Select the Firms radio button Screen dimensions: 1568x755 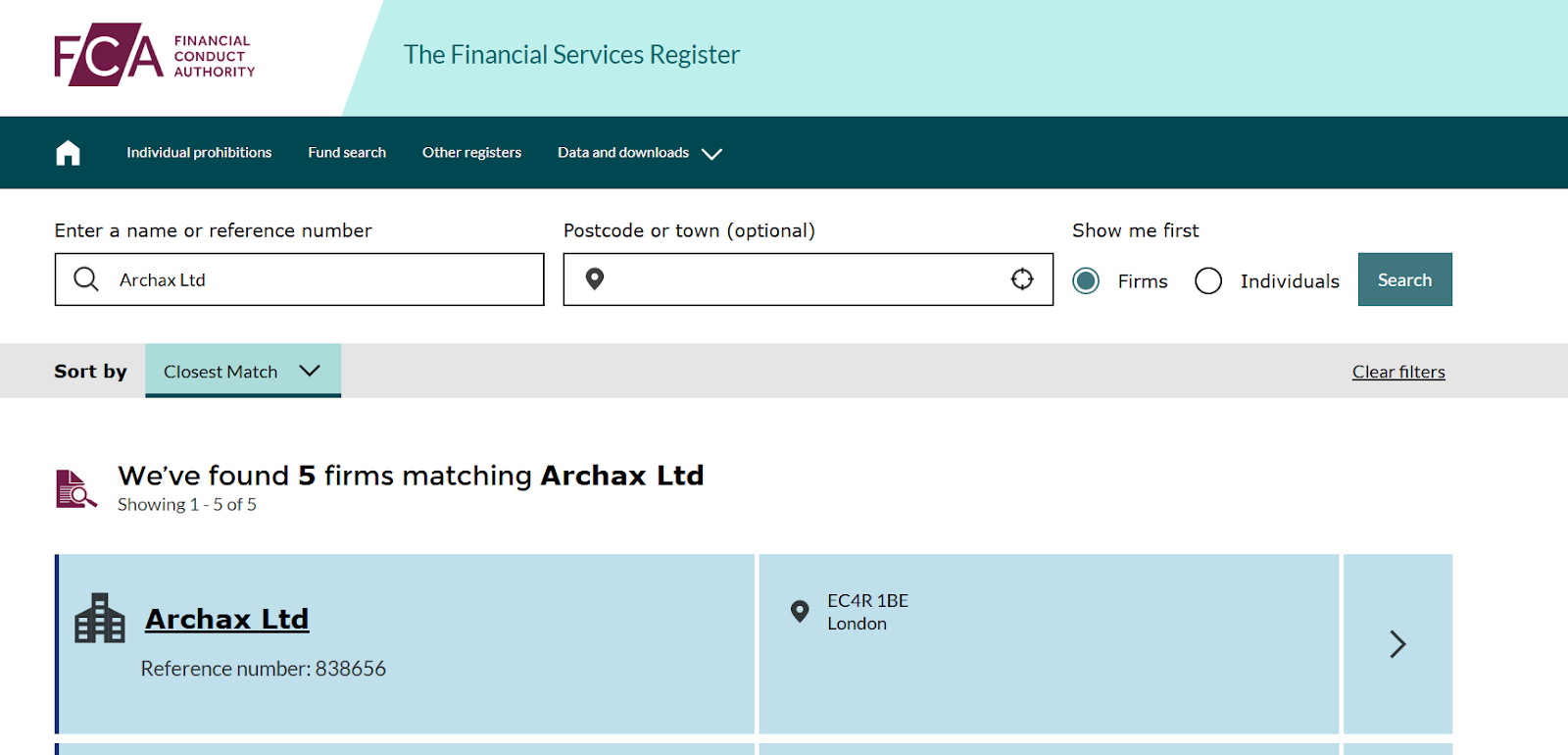[1086, 281]
